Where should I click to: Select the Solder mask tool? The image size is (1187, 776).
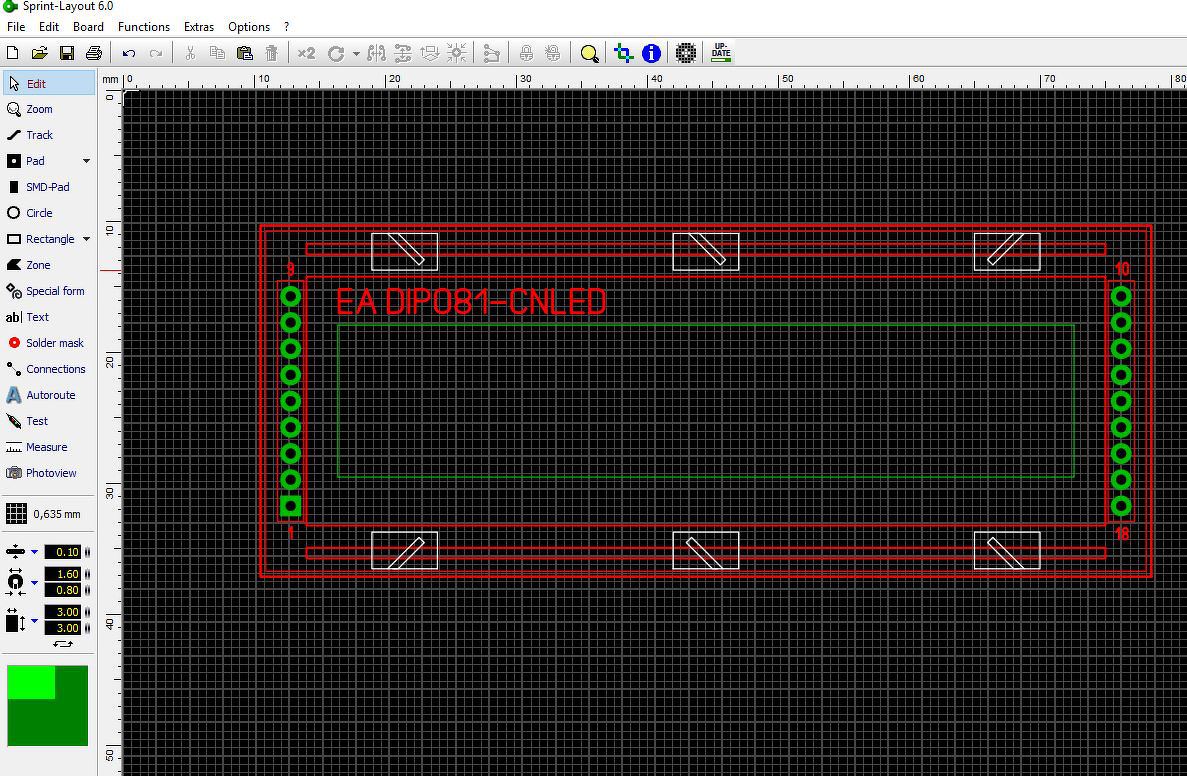pyautogui.click(x=48, y=343)
